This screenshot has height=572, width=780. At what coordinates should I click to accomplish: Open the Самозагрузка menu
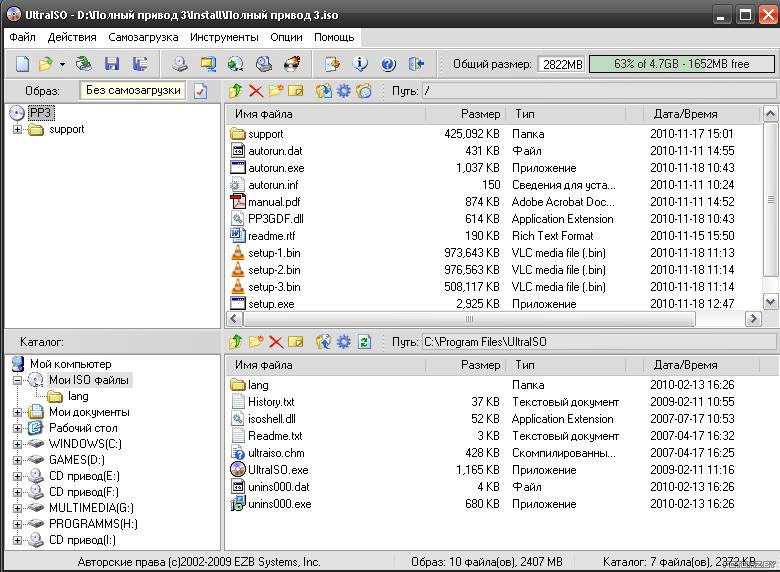tap(143, 37)
